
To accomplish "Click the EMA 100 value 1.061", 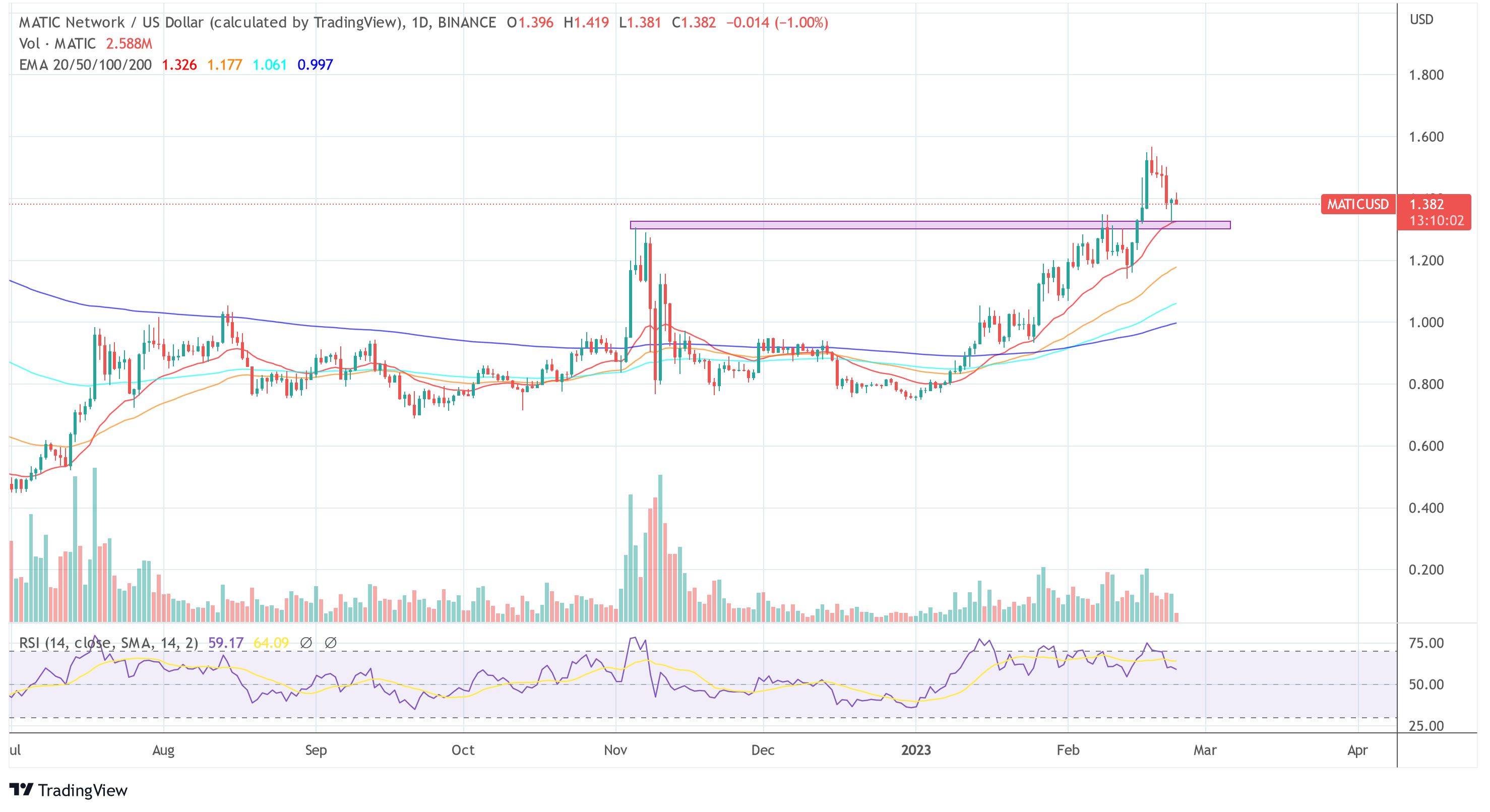I will (270, 65).
